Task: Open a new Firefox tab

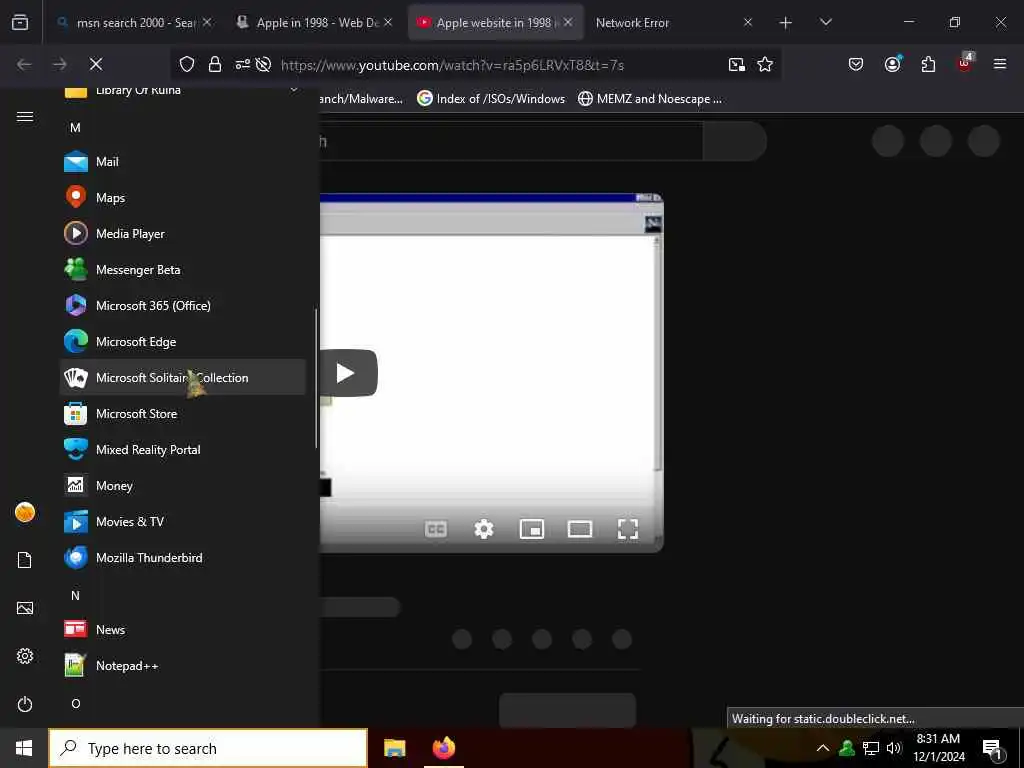Action: click(x=786, y=23)
